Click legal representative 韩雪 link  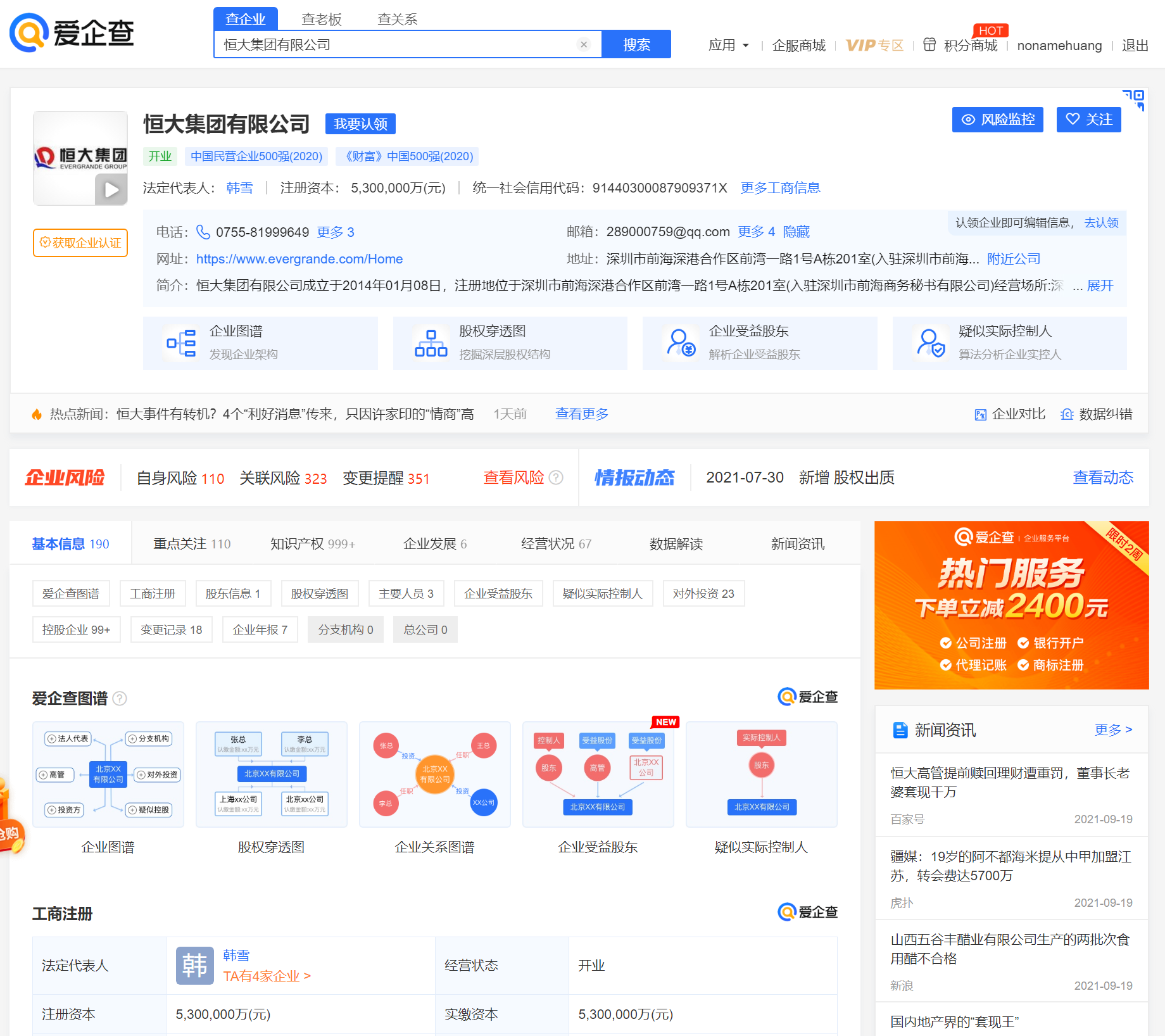[239, 188]
